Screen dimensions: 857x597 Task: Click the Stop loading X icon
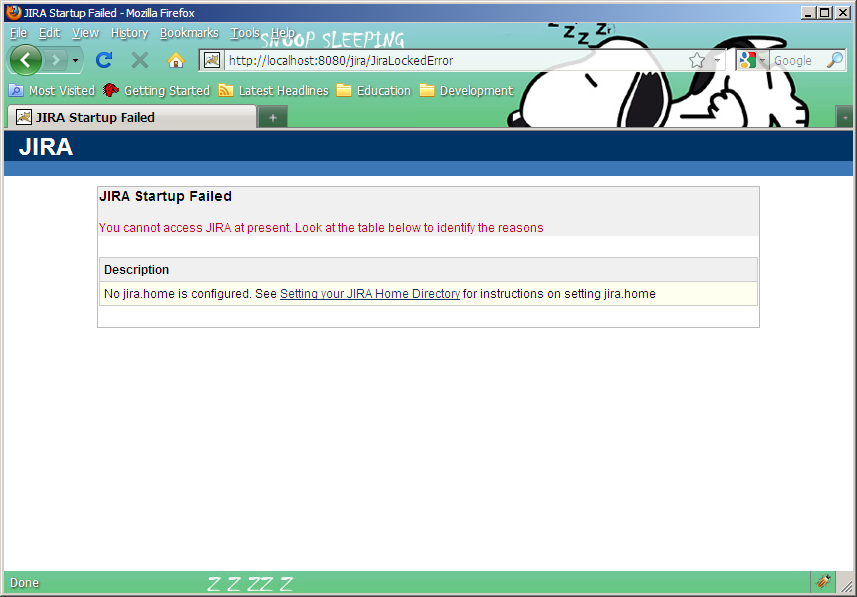[140, 60]
